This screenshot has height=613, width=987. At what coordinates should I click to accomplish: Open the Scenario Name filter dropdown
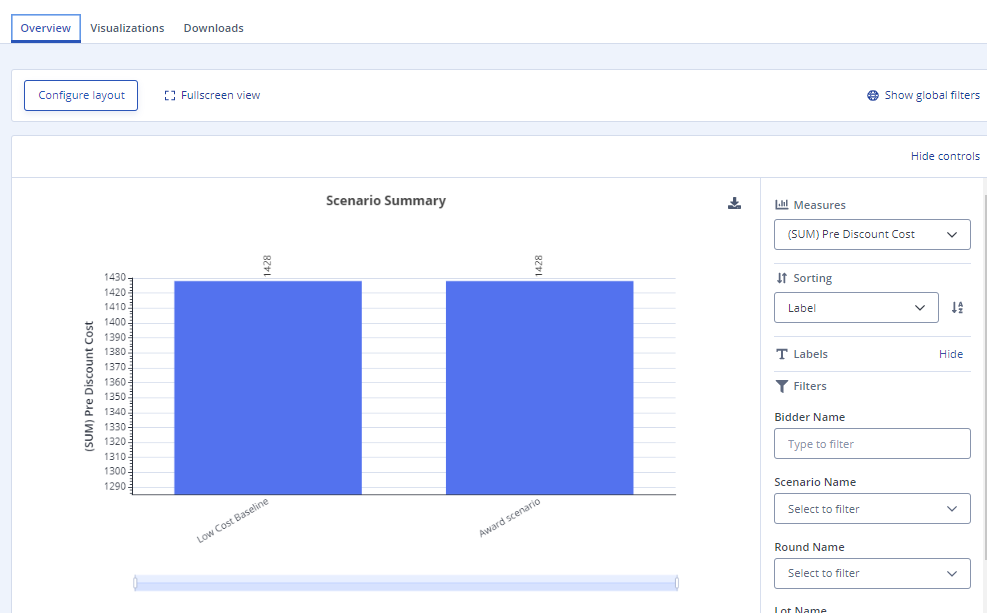tap(872, 509)
